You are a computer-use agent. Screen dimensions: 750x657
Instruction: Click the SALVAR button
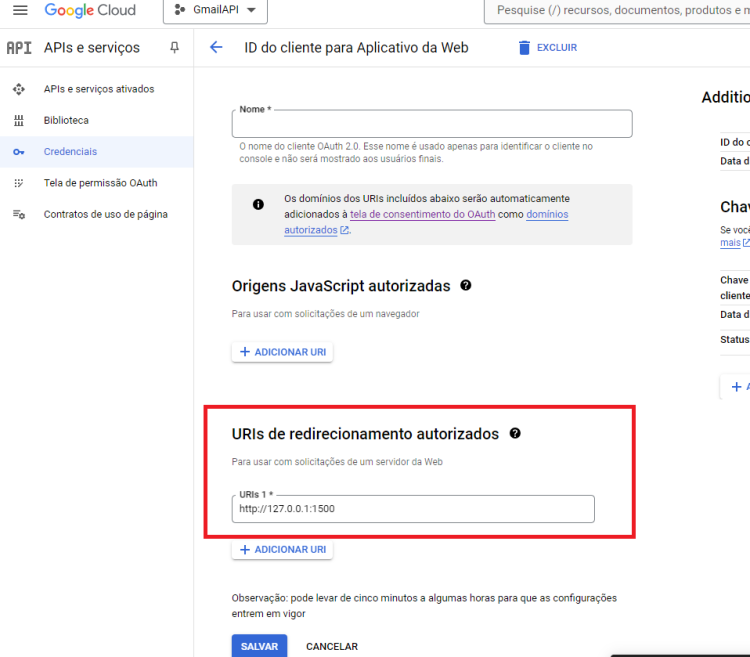[x=259, y=646]
